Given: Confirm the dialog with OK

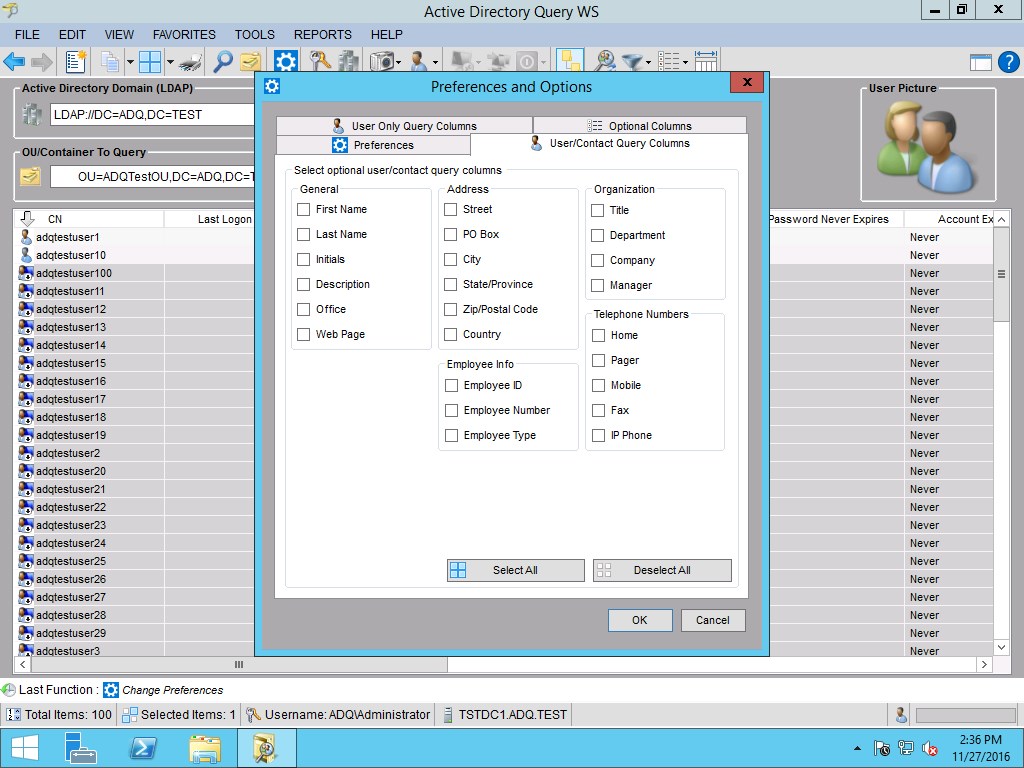Looking at the screenshot, I should pos(640,620).
